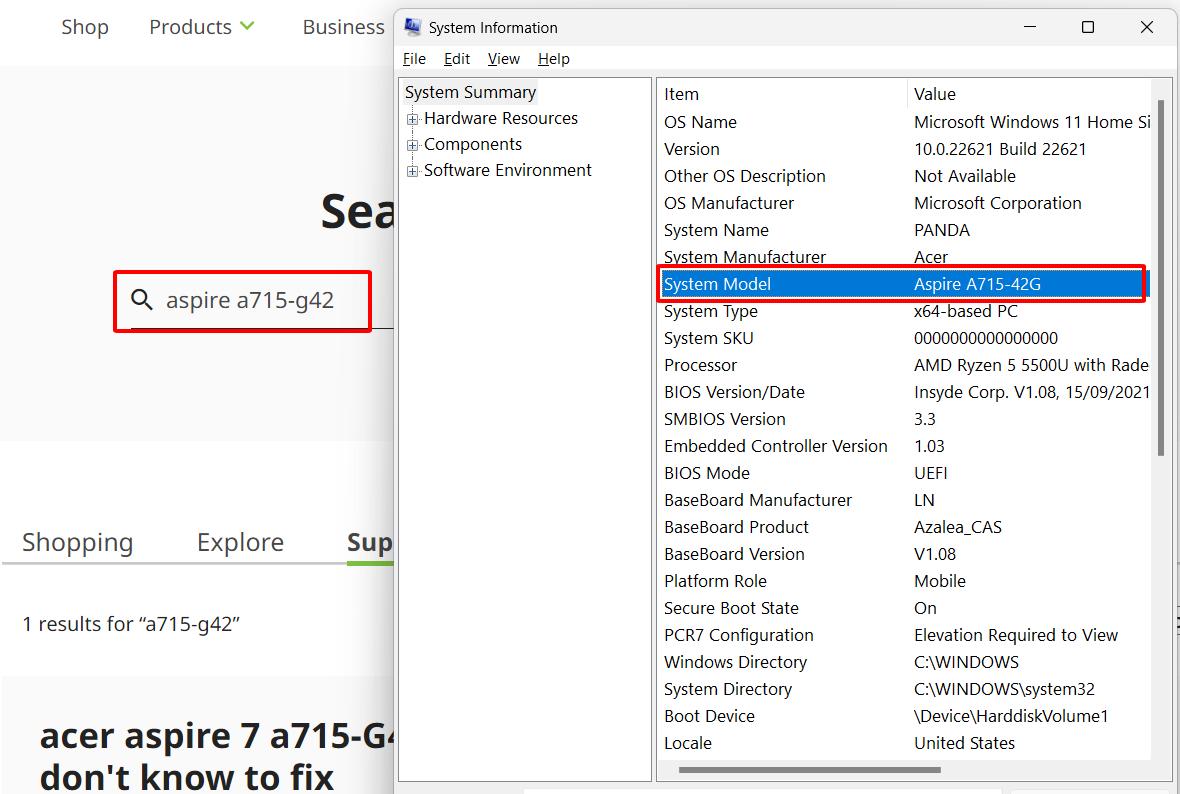The height and width of the screenshot is (794, 1180).
Task: Select the Windows Directory row
Action: coord(905,662)
